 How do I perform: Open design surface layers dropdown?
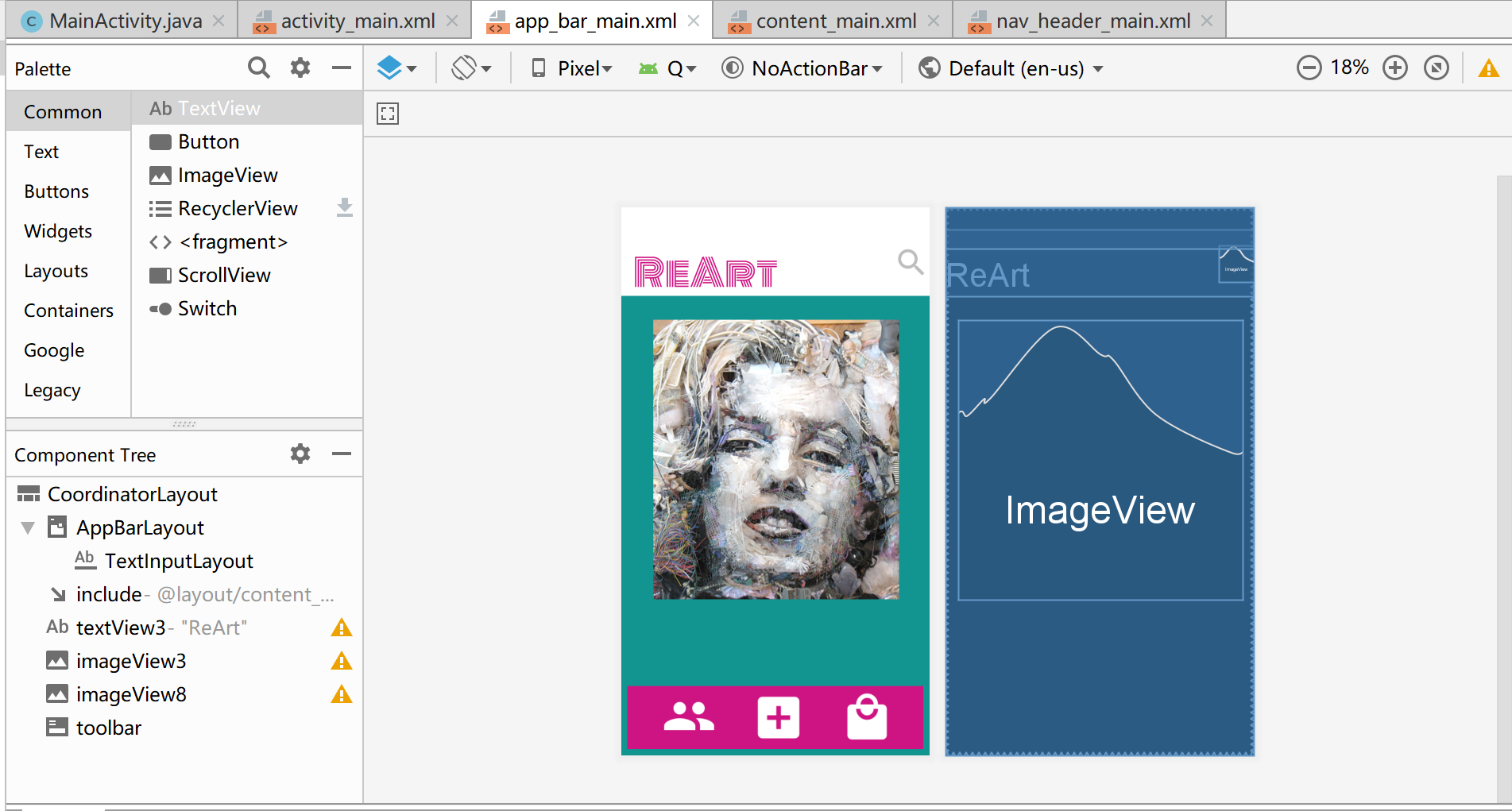(396, 68)
